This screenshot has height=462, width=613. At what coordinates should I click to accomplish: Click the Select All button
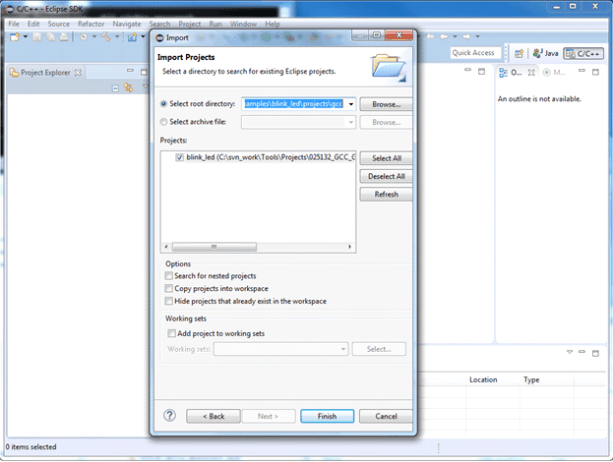point(386,158)
